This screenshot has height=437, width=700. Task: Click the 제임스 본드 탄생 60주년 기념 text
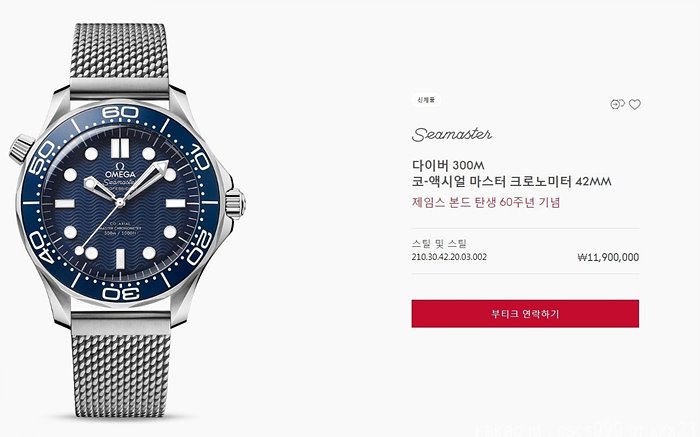(486, 203)
